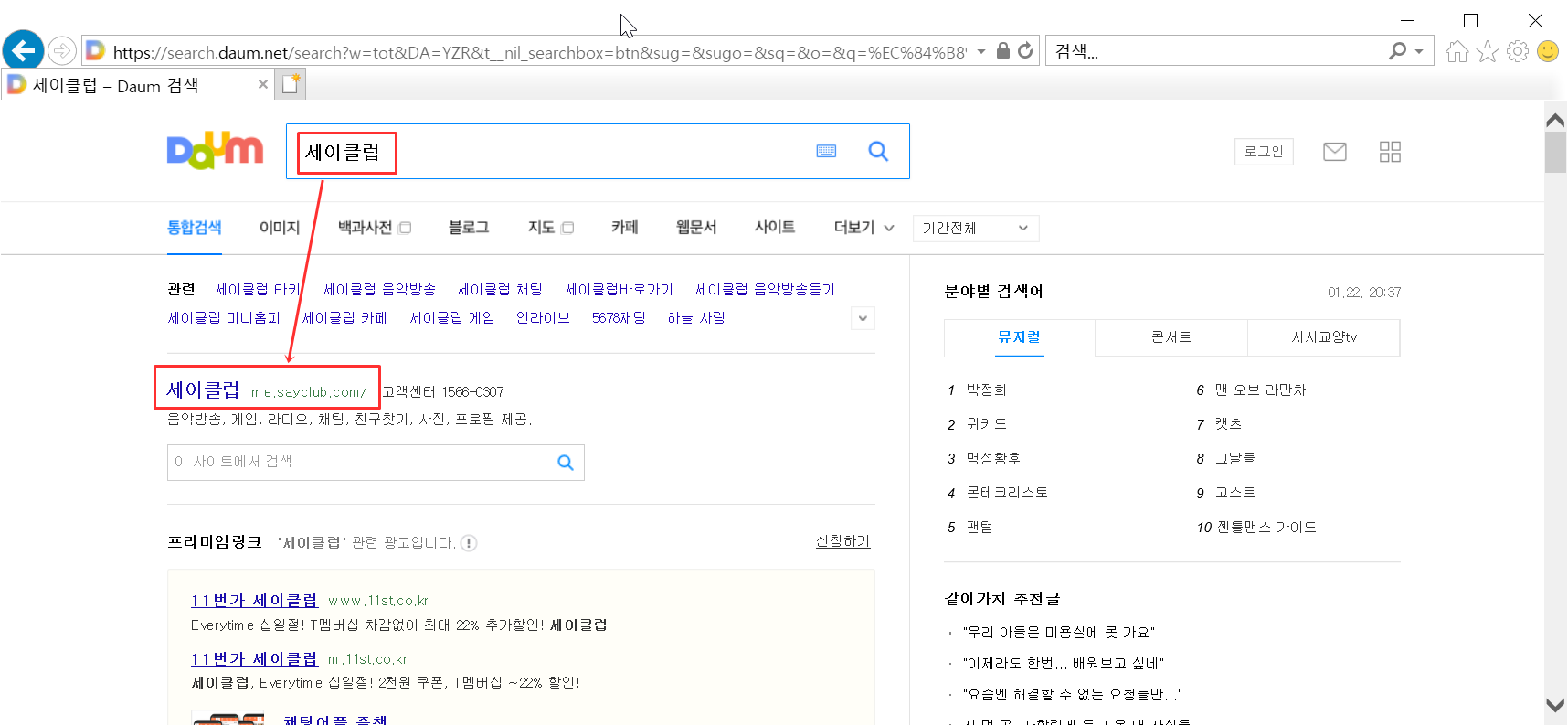Select the 사이트 tab

coord(775,227)
